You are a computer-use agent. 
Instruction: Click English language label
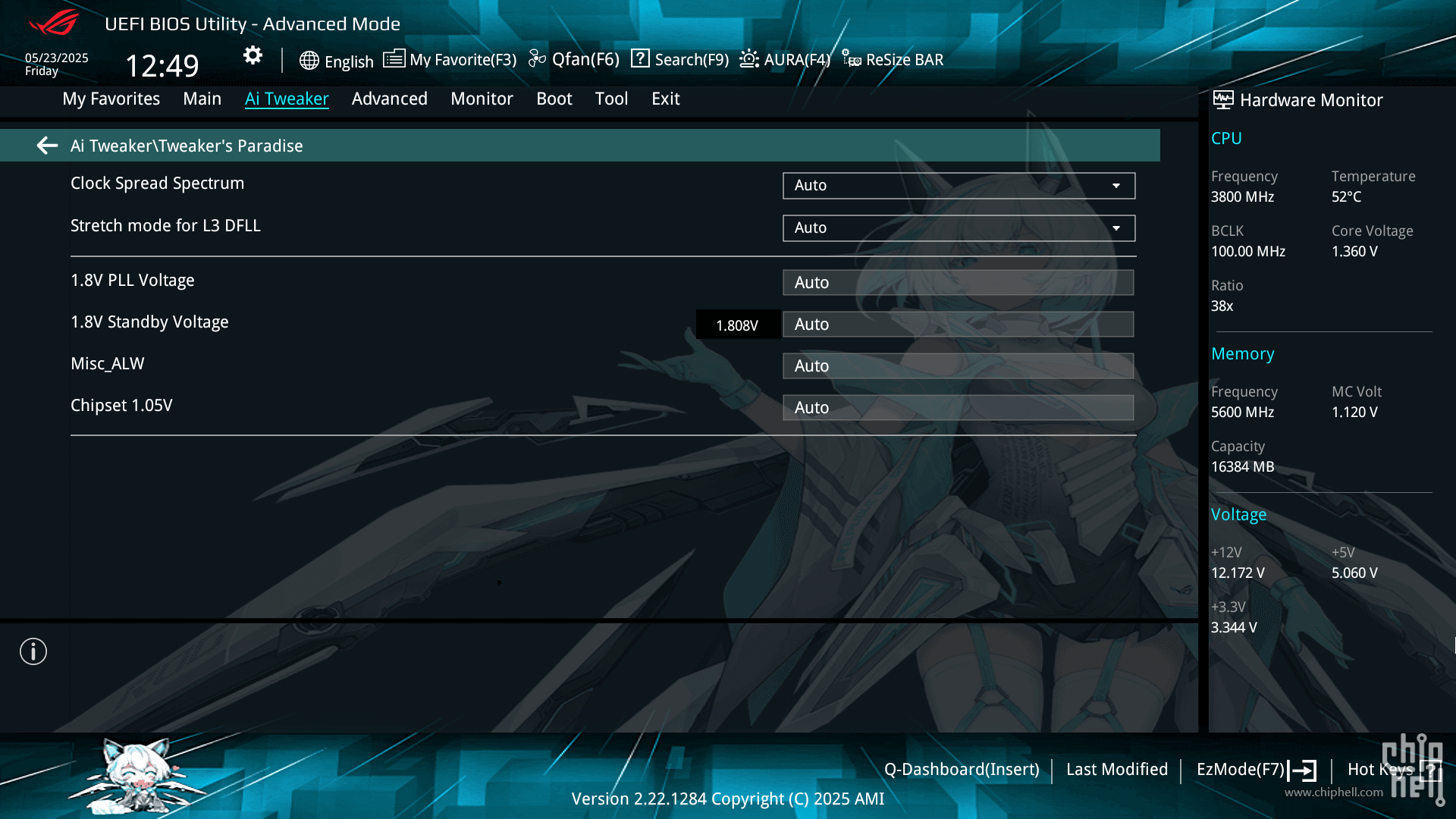[x=349, y=61]
